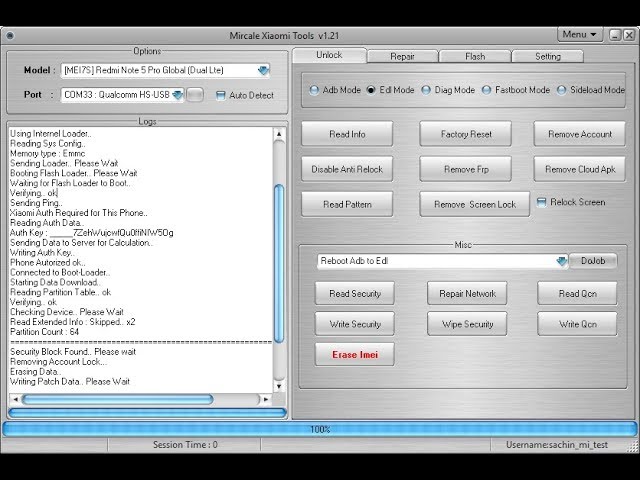640x480 pixels.
Task: Expand the Reboot Adb to Edl dropdown
Action: click(562, 261)
